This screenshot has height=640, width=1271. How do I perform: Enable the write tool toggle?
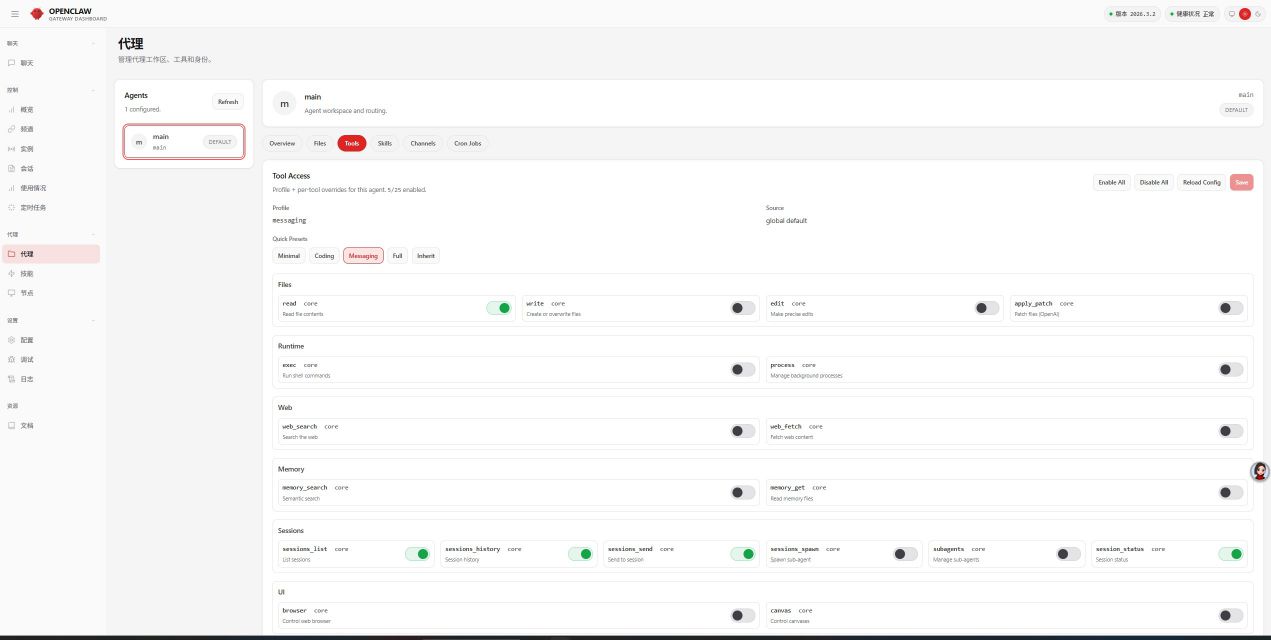(743, 308)
